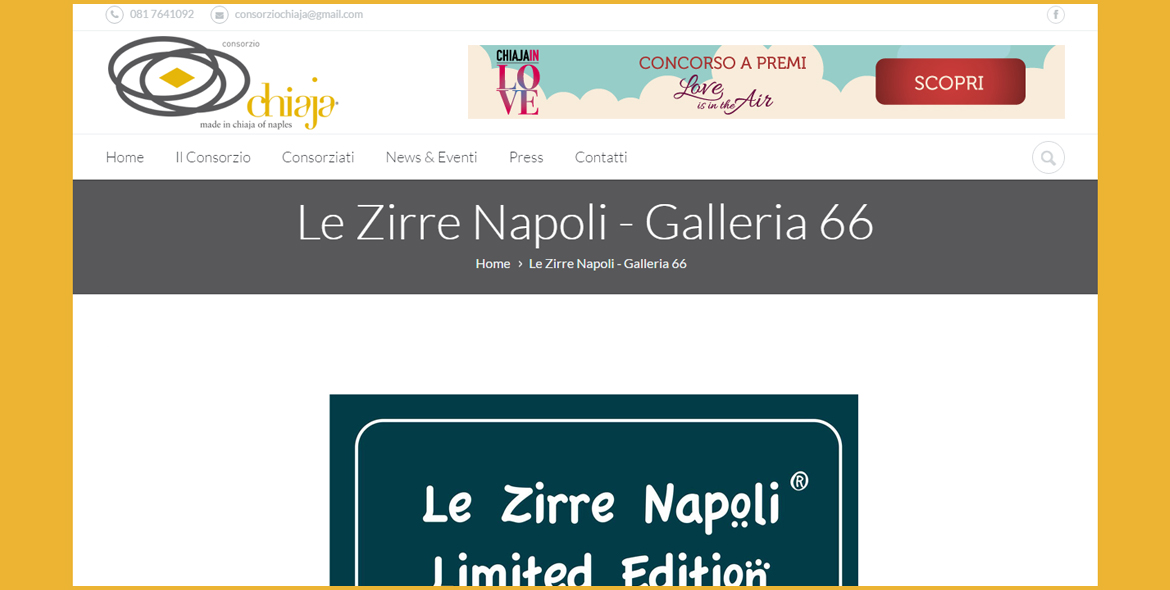Select News & Eventi in navigation

click(431, 157)
